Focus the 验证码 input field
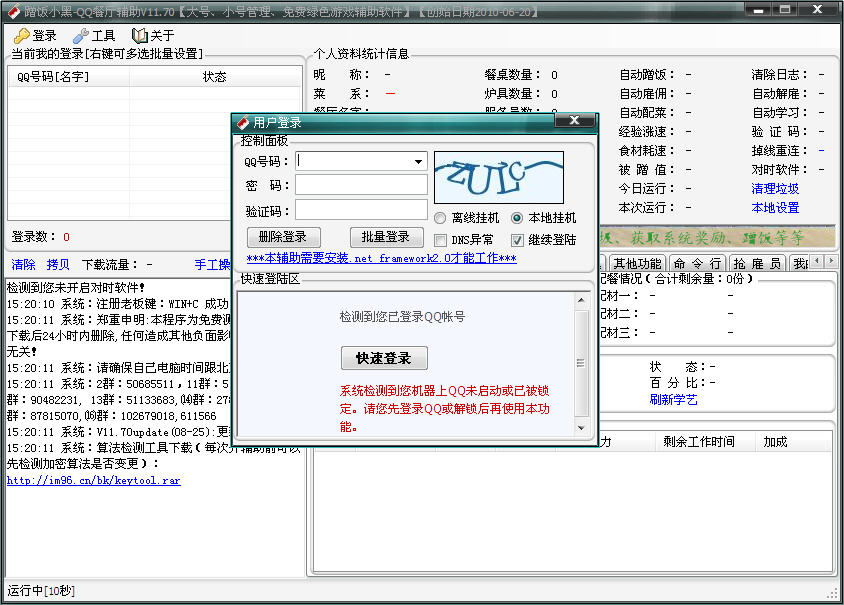844x605 pixels. pos(361,209)
